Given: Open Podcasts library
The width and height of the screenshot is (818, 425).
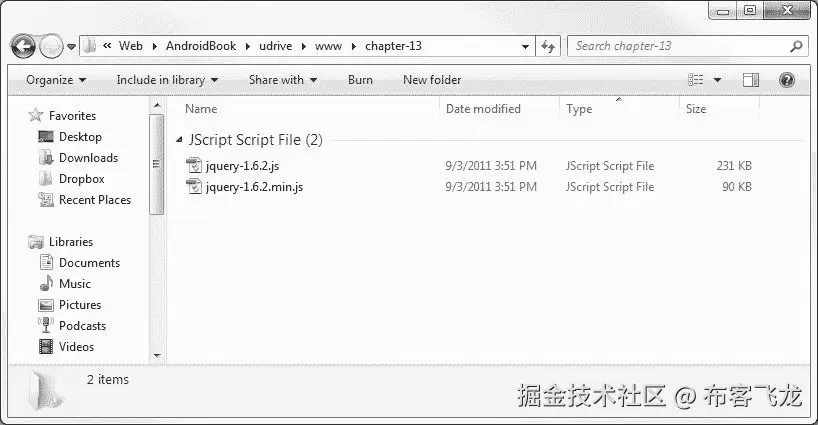Looking at the screenshot, I should point(82,326).
